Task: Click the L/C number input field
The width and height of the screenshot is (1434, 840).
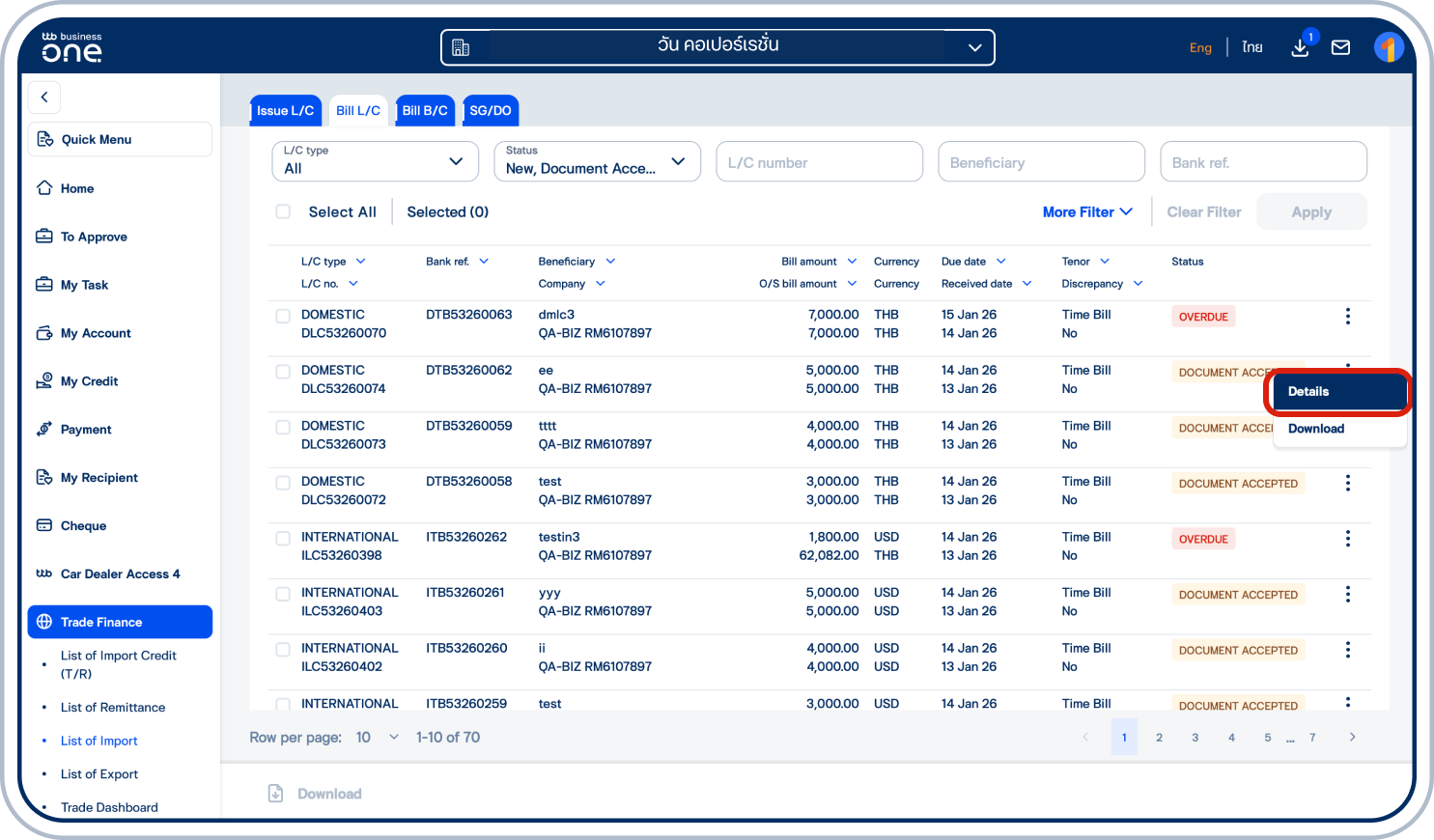Action: click(x=819, y=162)
